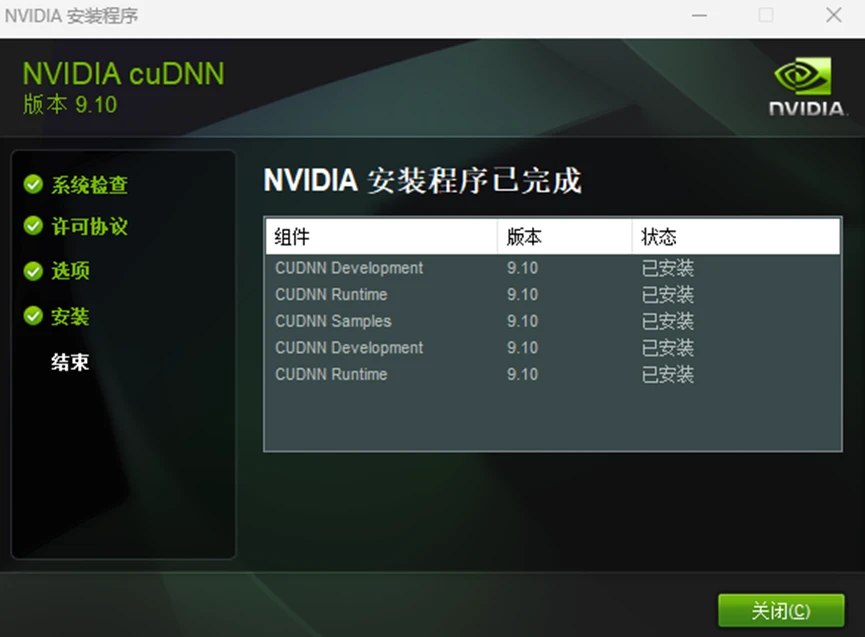Click version 9.10 in CUDNN Samples row
The height and width of the screenshot is (637, 865).
pos(522,321)
